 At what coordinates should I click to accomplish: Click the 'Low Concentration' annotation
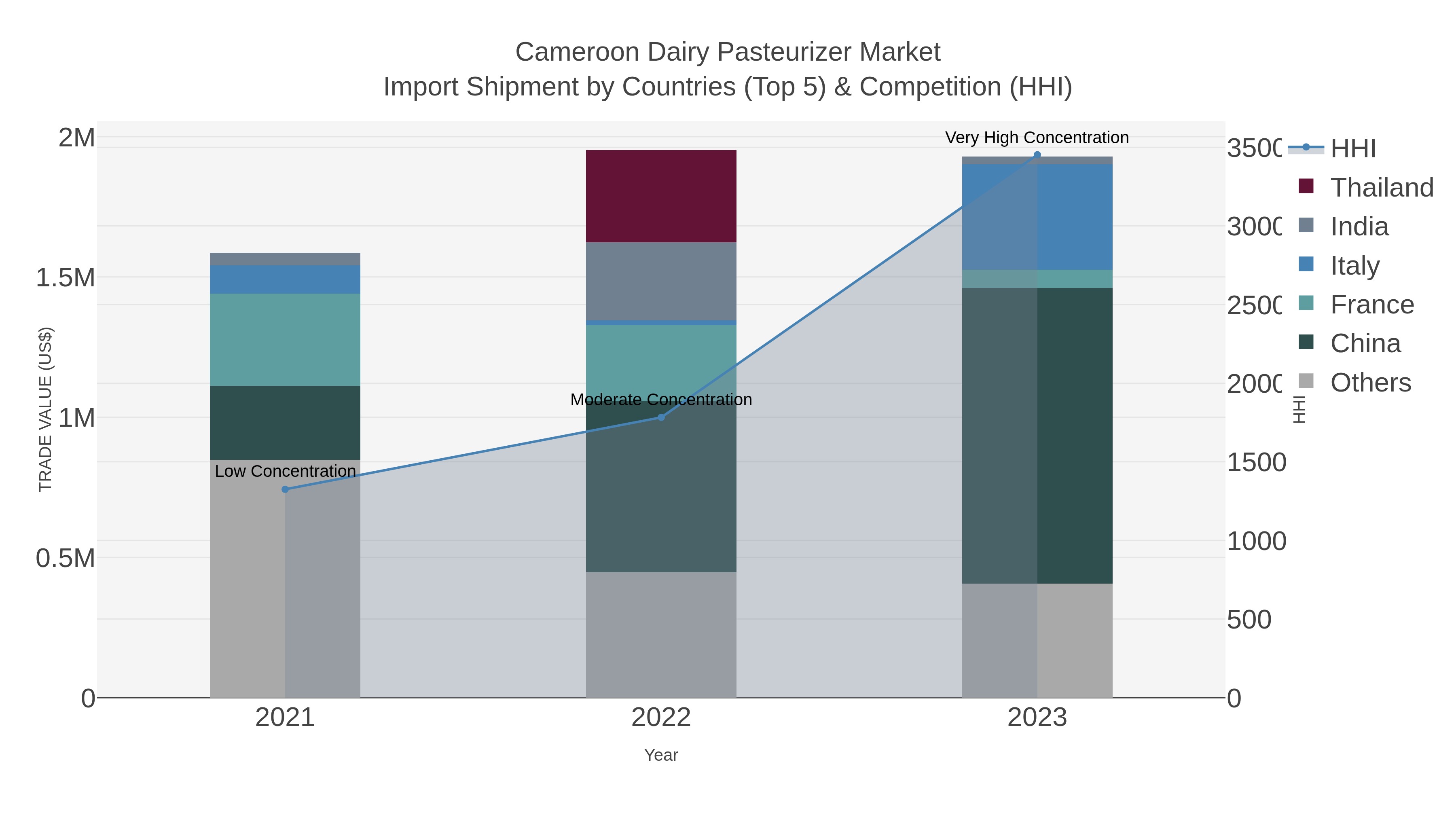(285, 471)
